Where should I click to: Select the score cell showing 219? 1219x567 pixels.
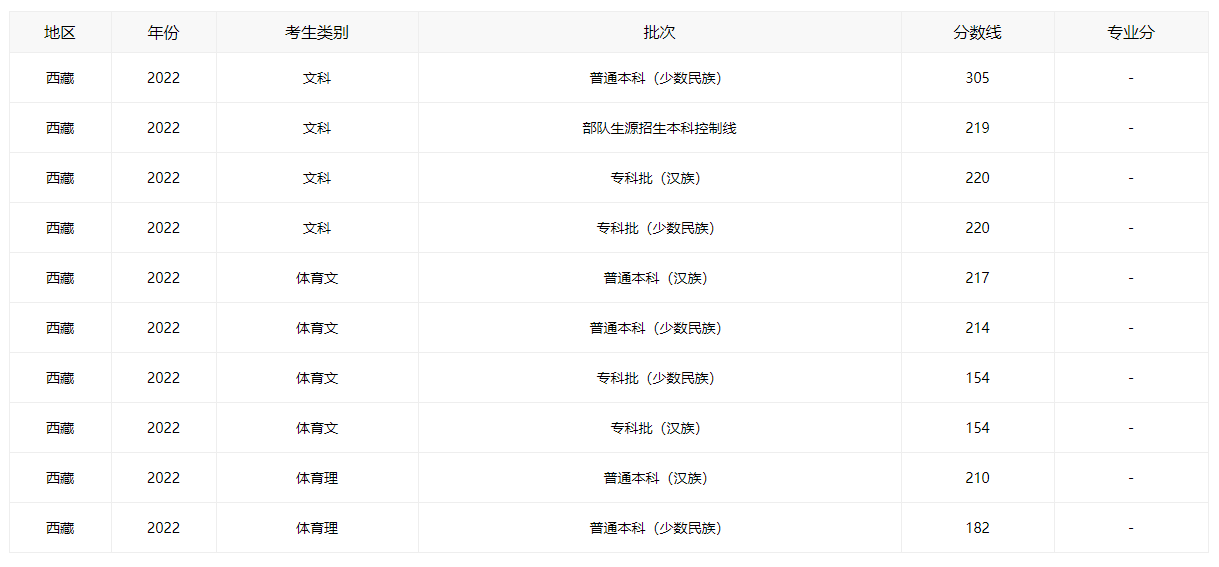pos(977,128)
